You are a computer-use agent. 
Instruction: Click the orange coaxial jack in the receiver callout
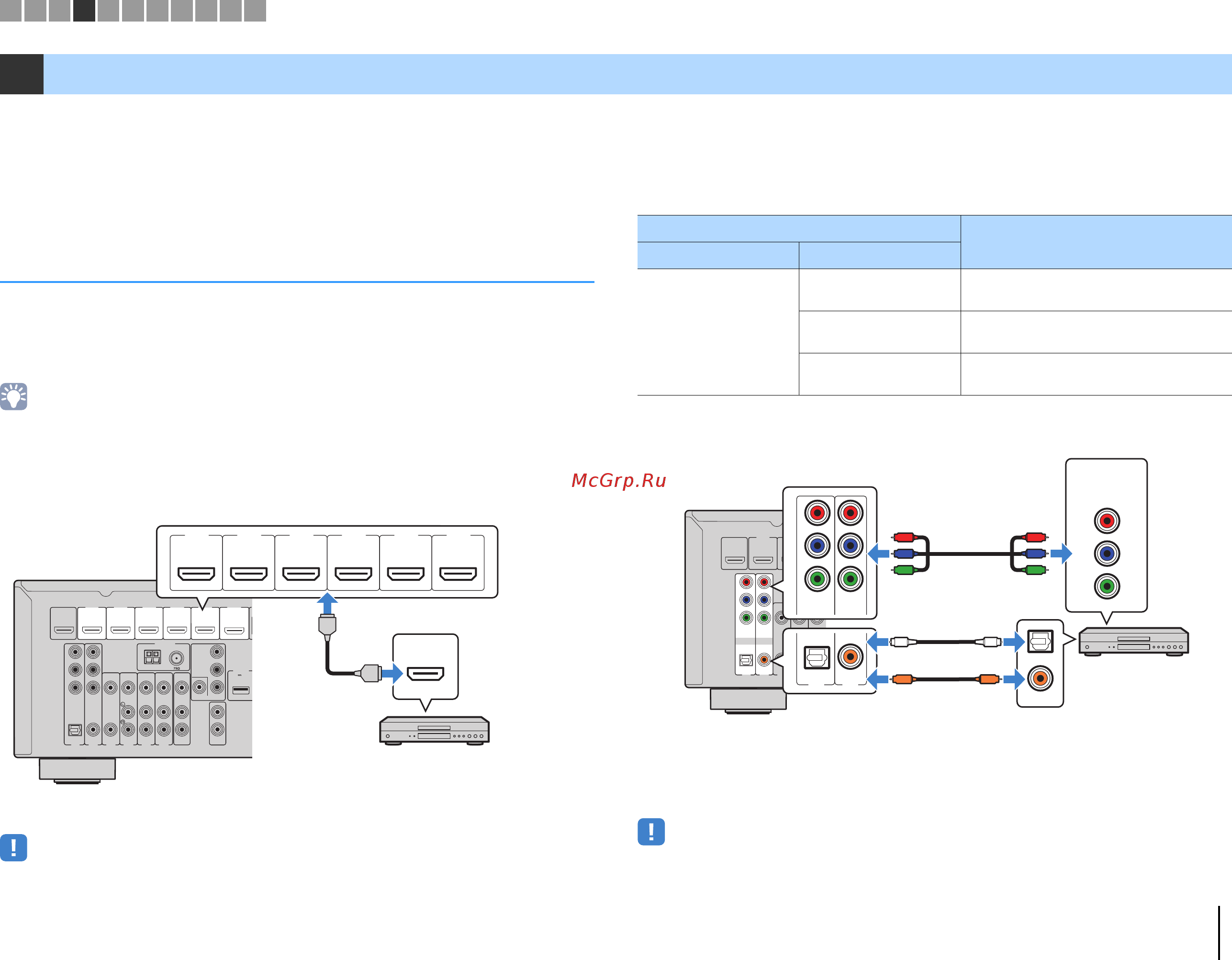tap(850, 656)
